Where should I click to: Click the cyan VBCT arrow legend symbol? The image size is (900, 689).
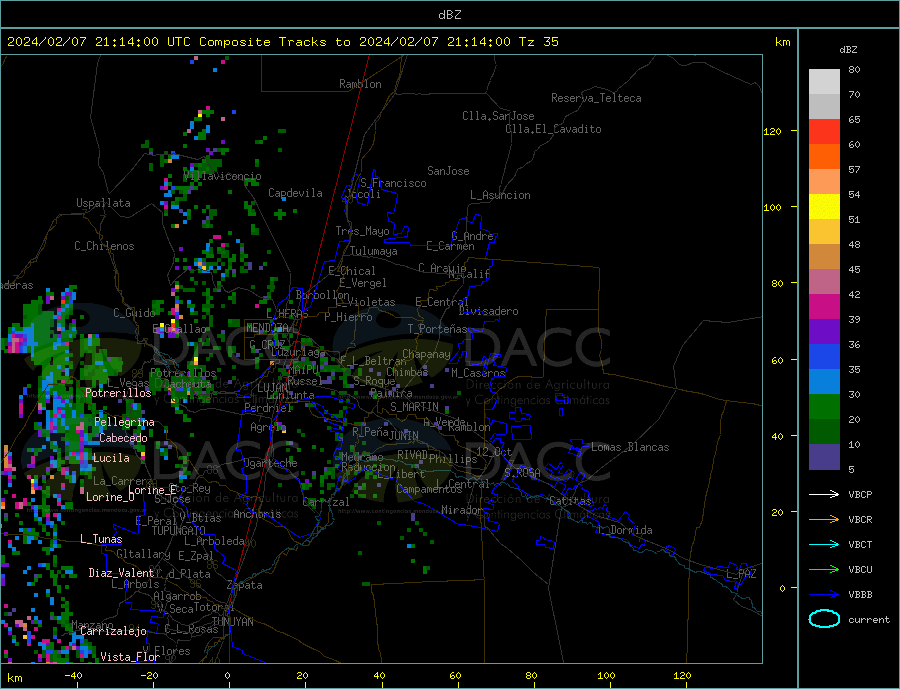[824, 544]
